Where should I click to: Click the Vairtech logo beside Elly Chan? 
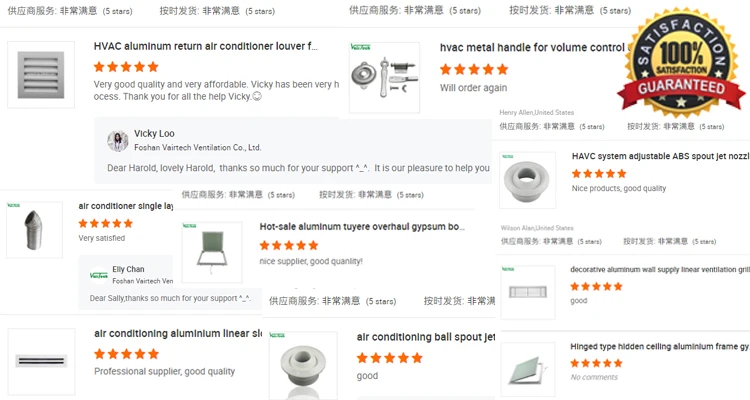(x=99, y=275)
